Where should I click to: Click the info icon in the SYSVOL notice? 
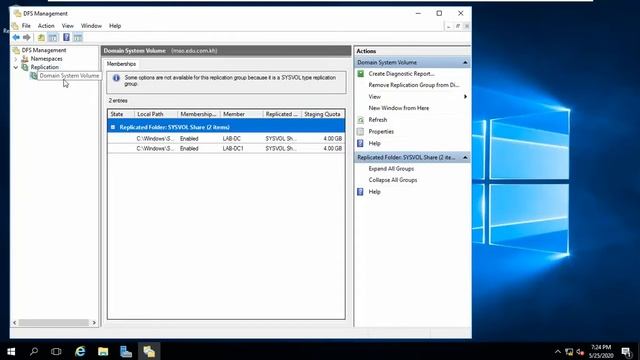click(x=116, y=78)
